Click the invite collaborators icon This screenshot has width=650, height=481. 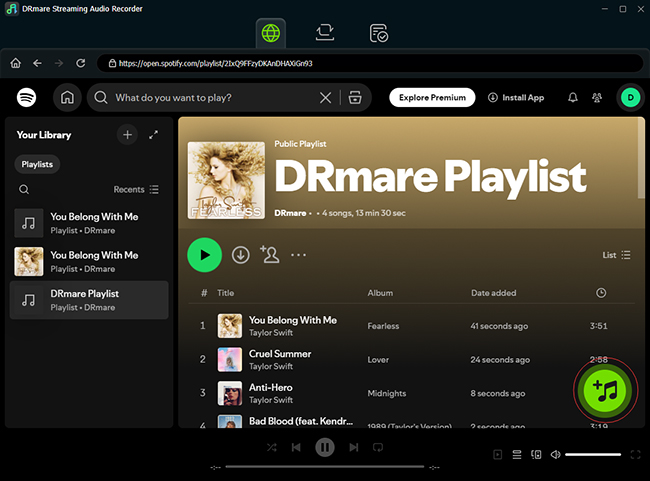[269, 255]
